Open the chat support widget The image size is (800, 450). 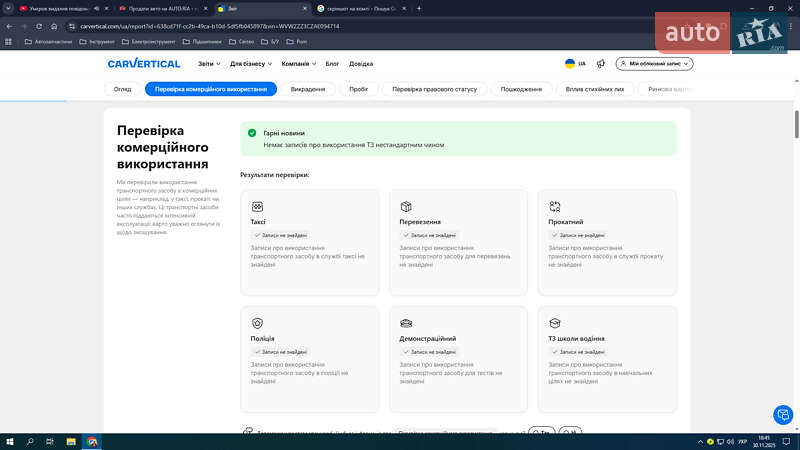tap(783, 415)
